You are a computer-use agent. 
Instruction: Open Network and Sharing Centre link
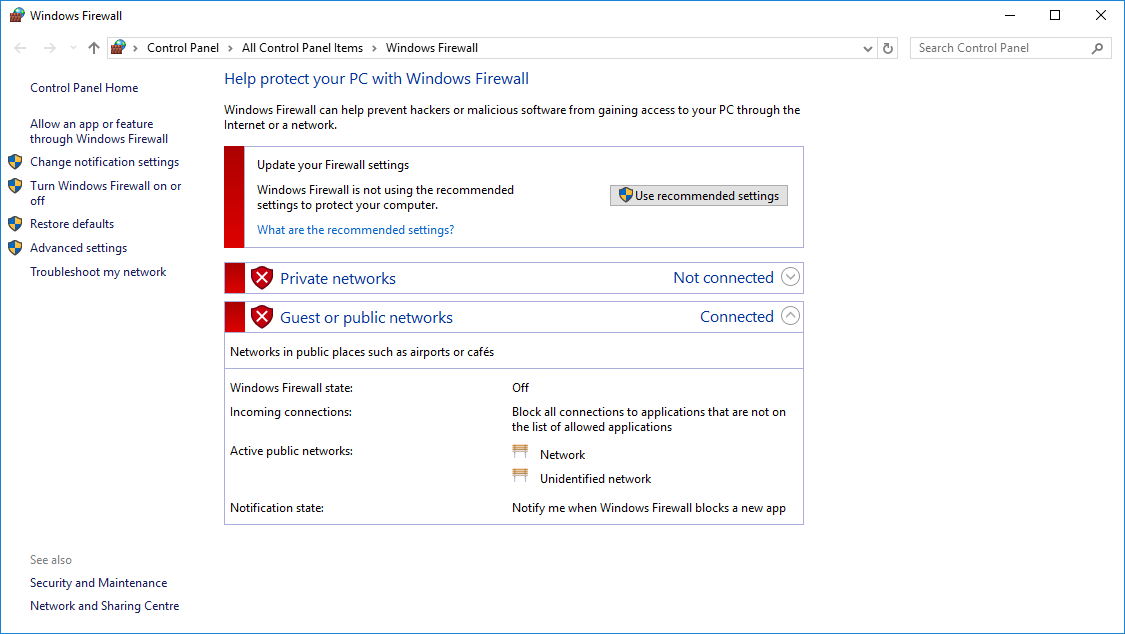105,606
